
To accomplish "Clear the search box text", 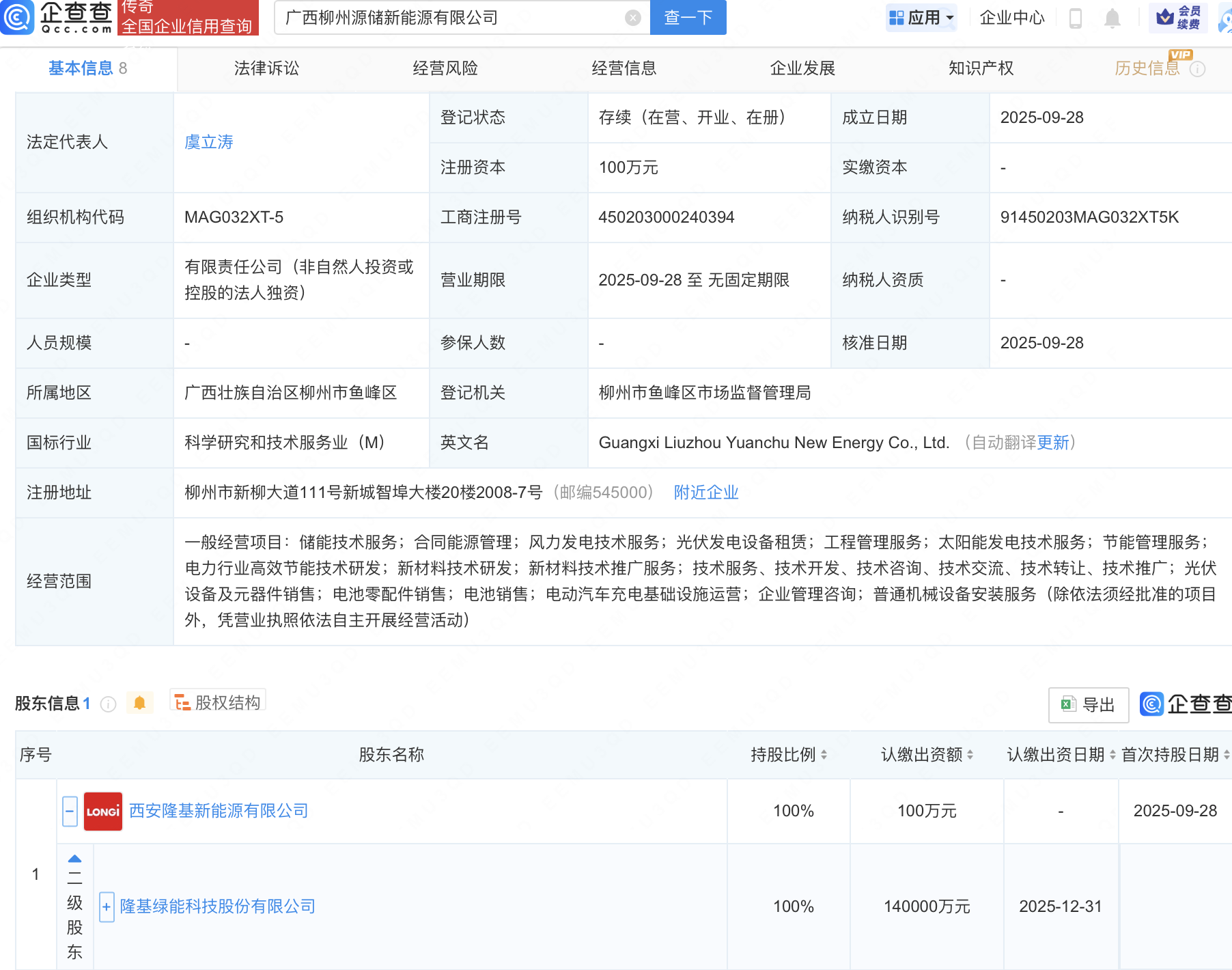I will (633, 18).
